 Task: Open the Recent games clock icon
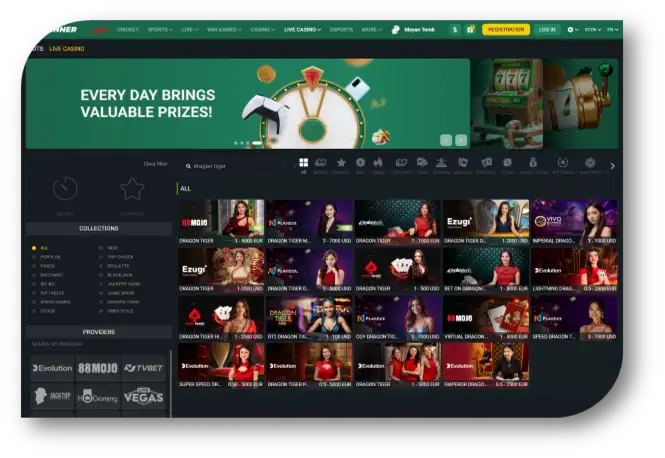65,188
